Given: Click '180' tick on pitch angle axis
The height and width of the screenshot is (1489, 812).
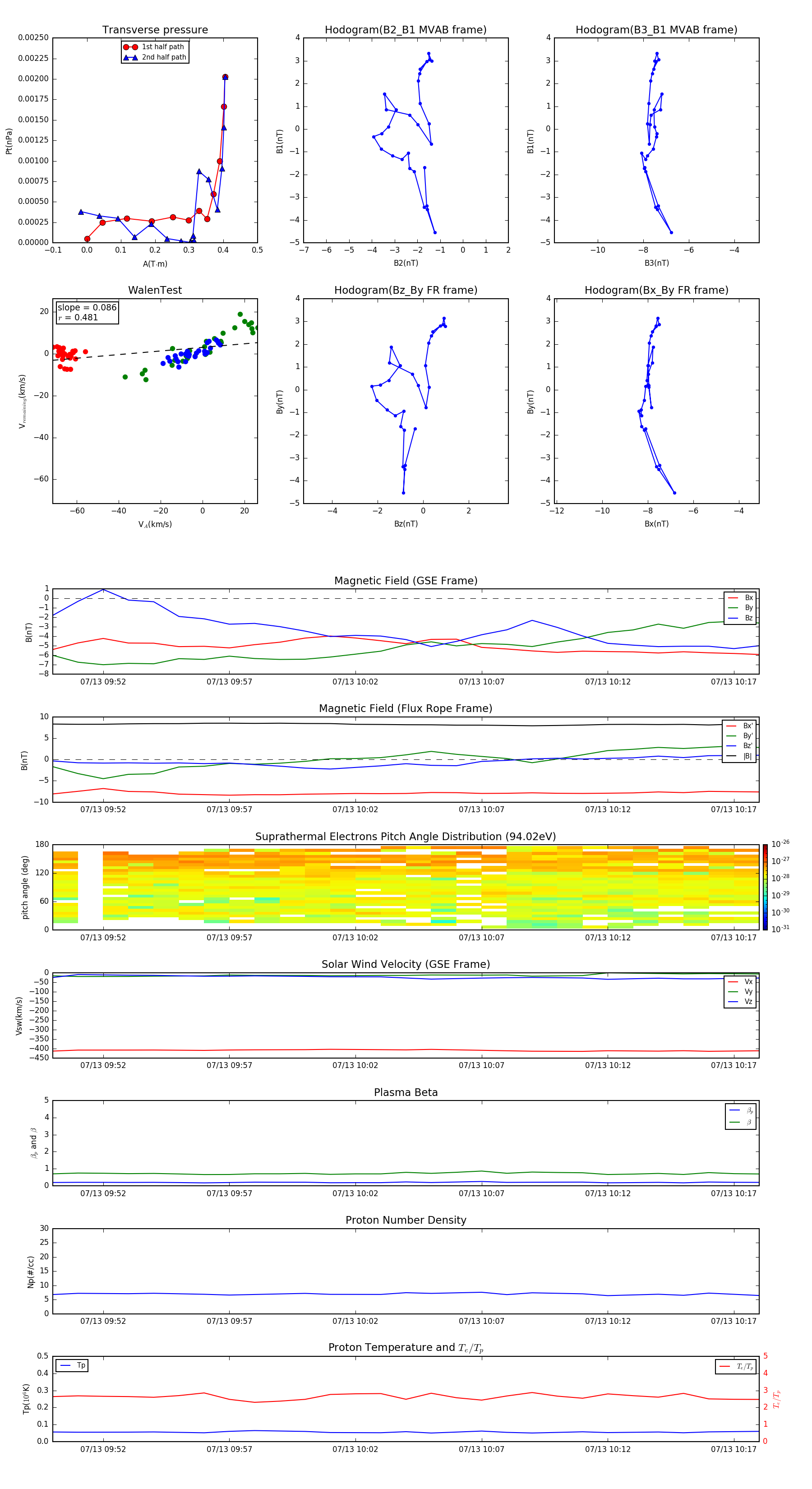Looking at the screenshot, I should pos(42,845).
